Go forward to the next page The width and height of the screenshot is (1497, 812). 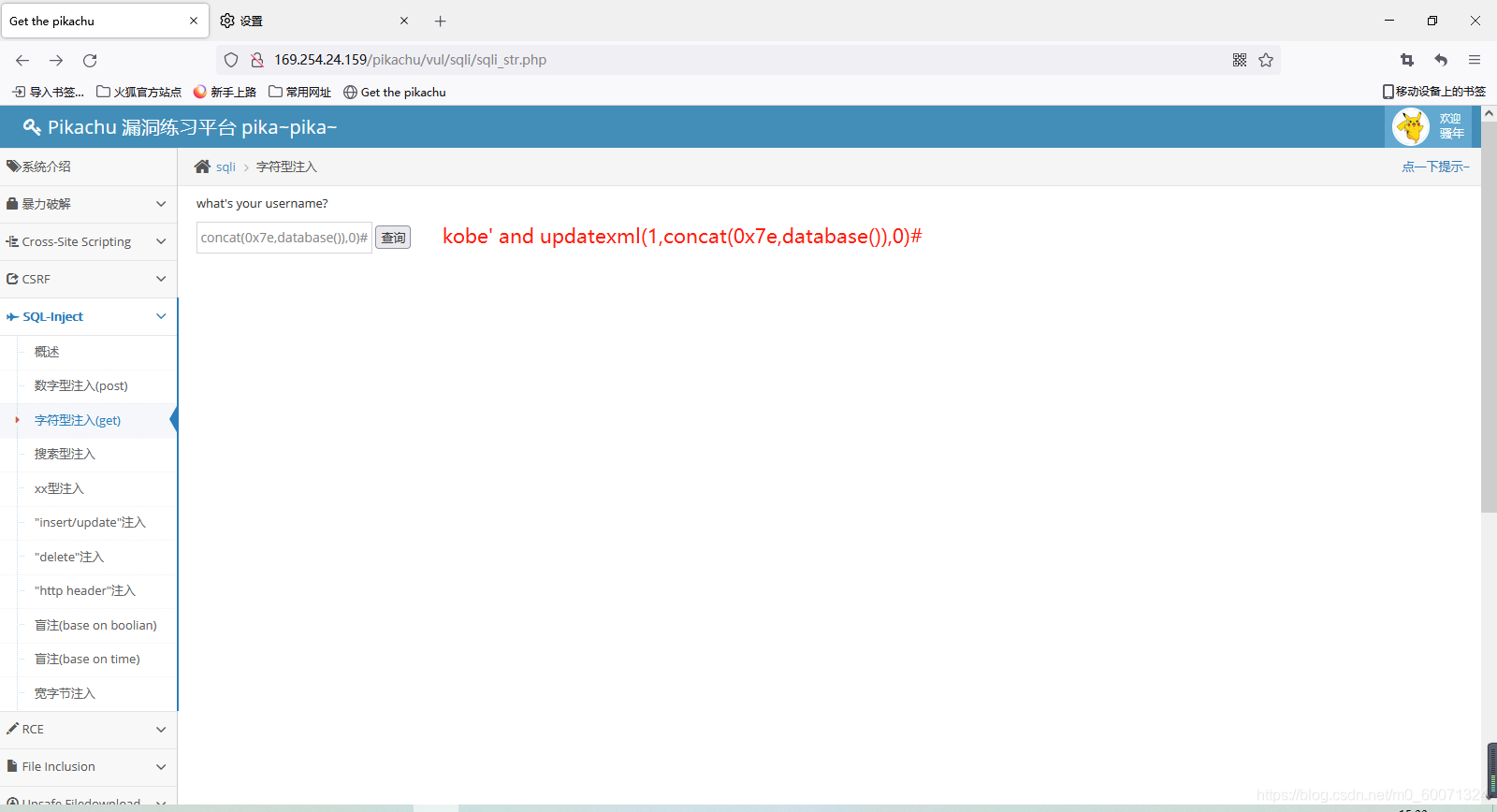[56, 60]
